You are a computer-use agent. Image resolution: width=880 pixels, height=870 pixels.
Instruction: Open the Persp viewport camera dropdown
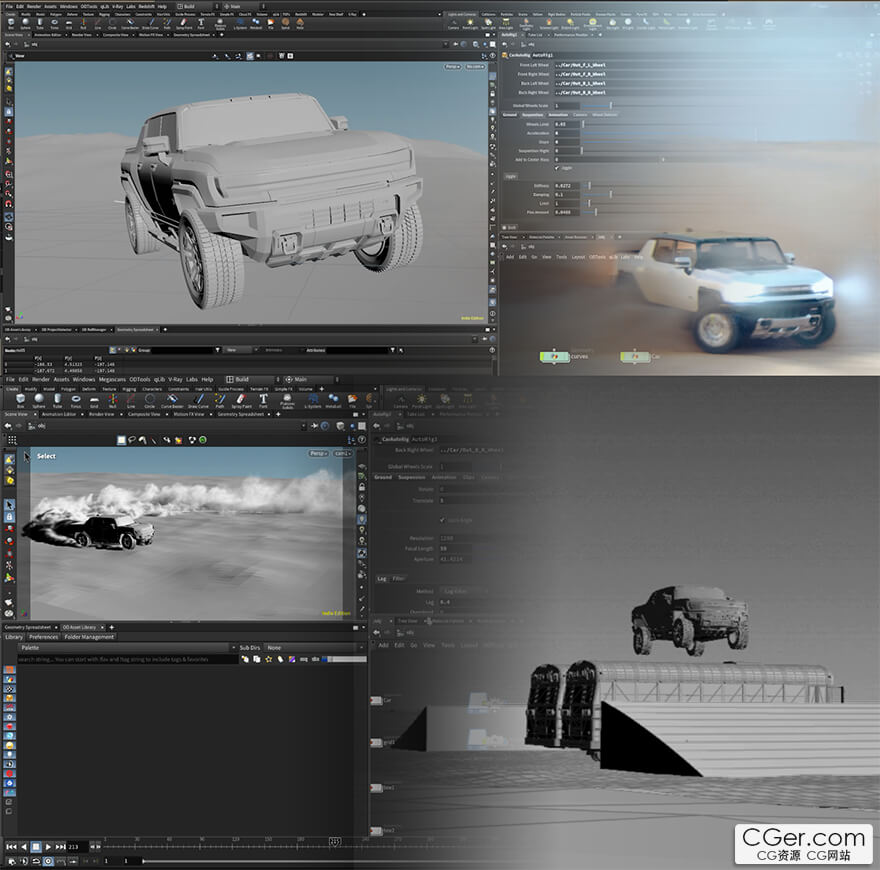(x=317, y=453)
